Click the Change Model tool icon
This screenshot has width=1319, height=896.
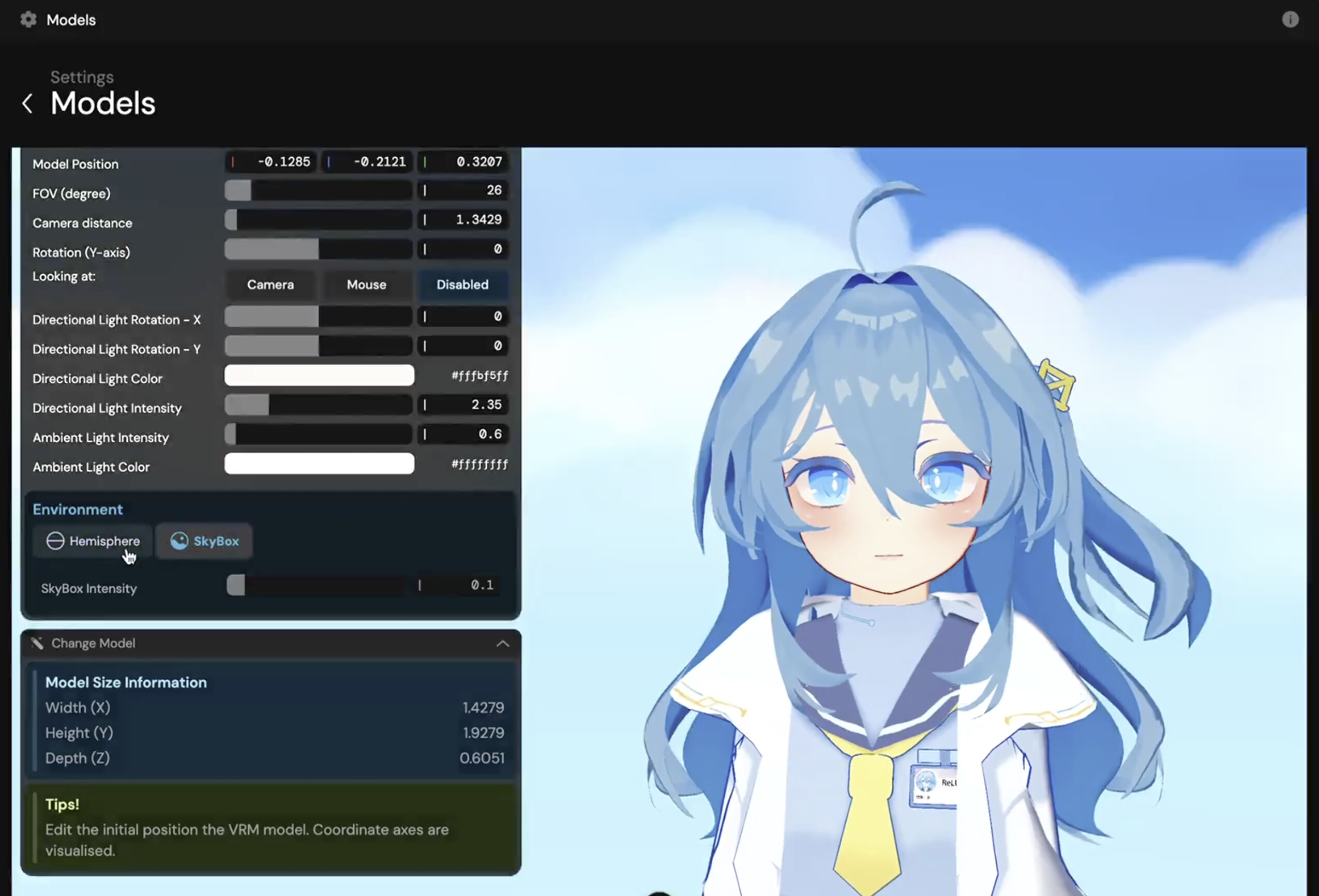(x=37, y=644)
